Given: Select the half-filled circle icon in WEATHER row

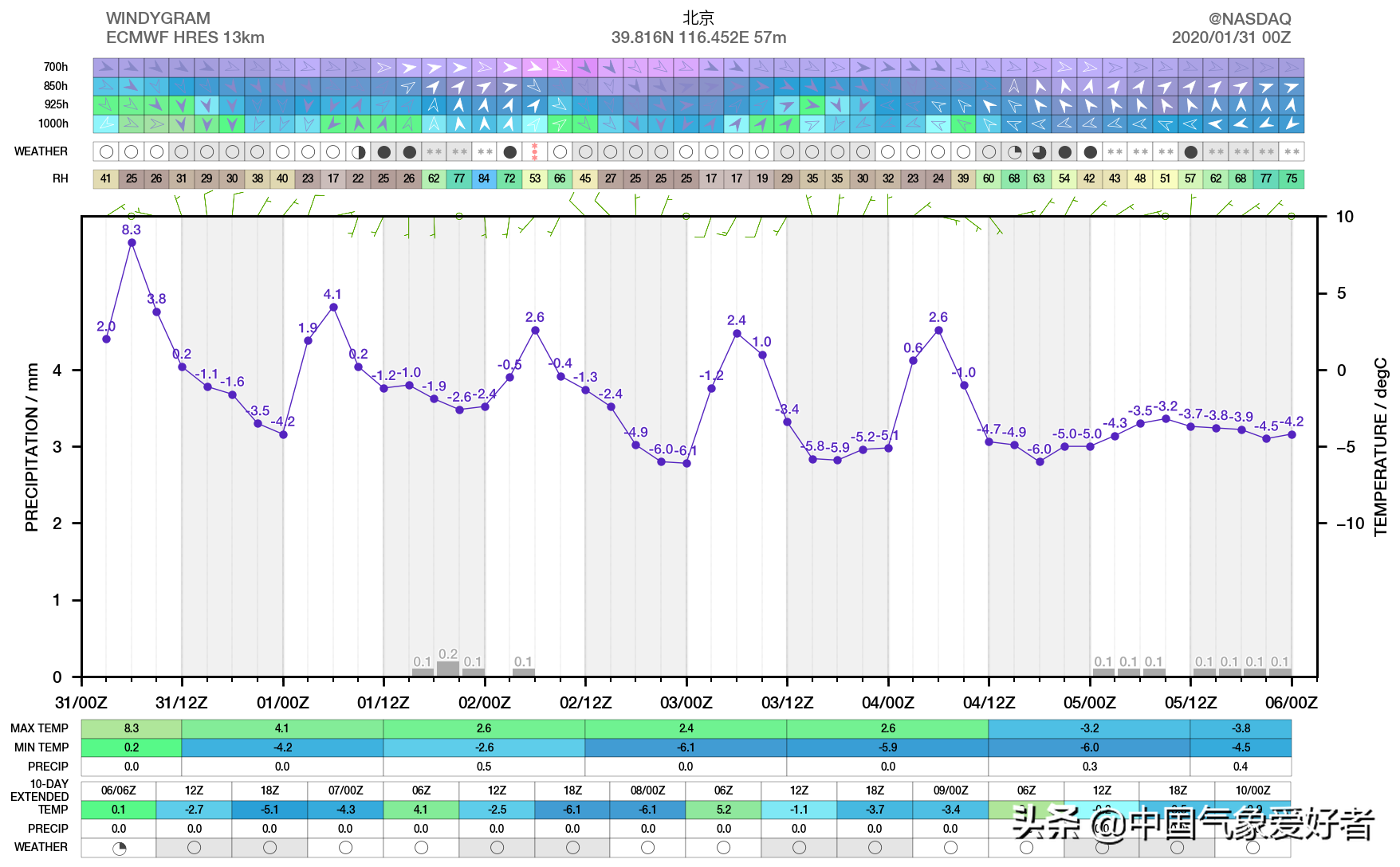Looking at the screenshot, I should (359, 151).
